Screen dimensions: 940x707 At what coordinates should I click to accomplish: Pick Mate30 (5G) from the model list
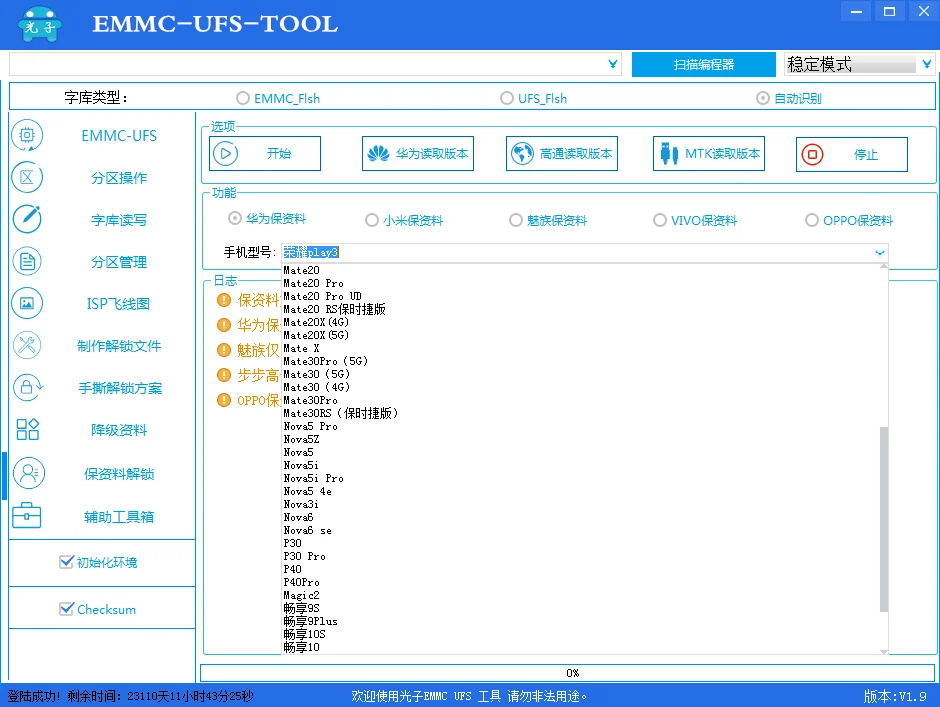(317, 374)
